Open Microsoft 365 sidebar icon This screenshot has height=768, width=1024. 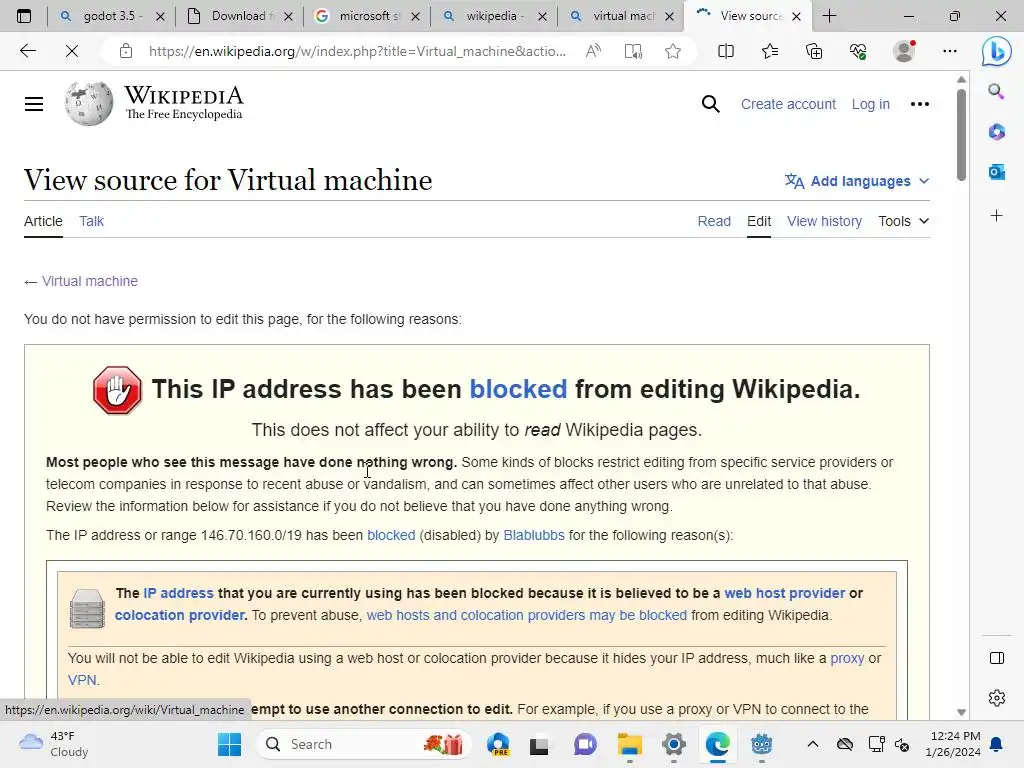[996, 132]
